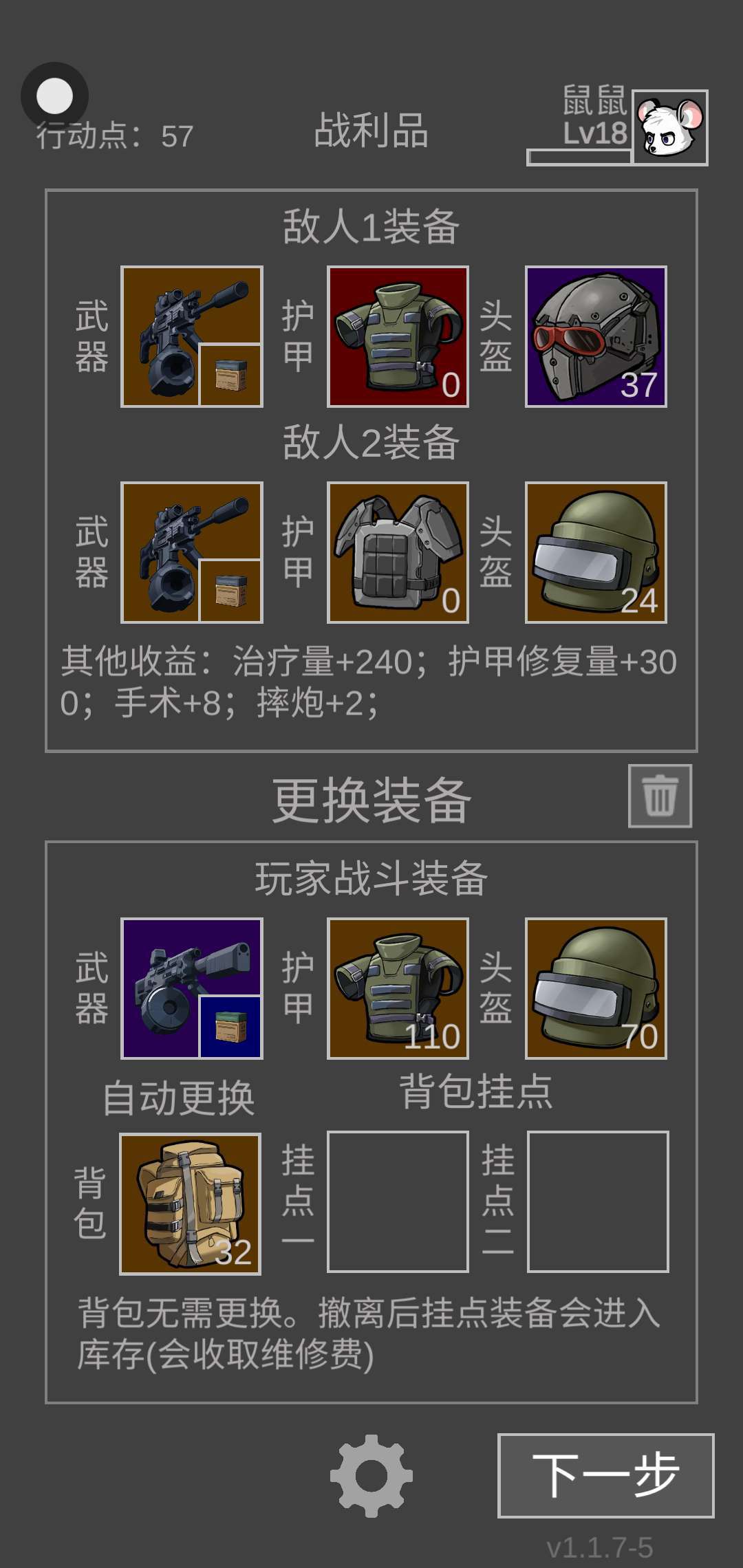Tap ammo box on enemy 1 weapon
743x1568 pixels.
point(230,375)
